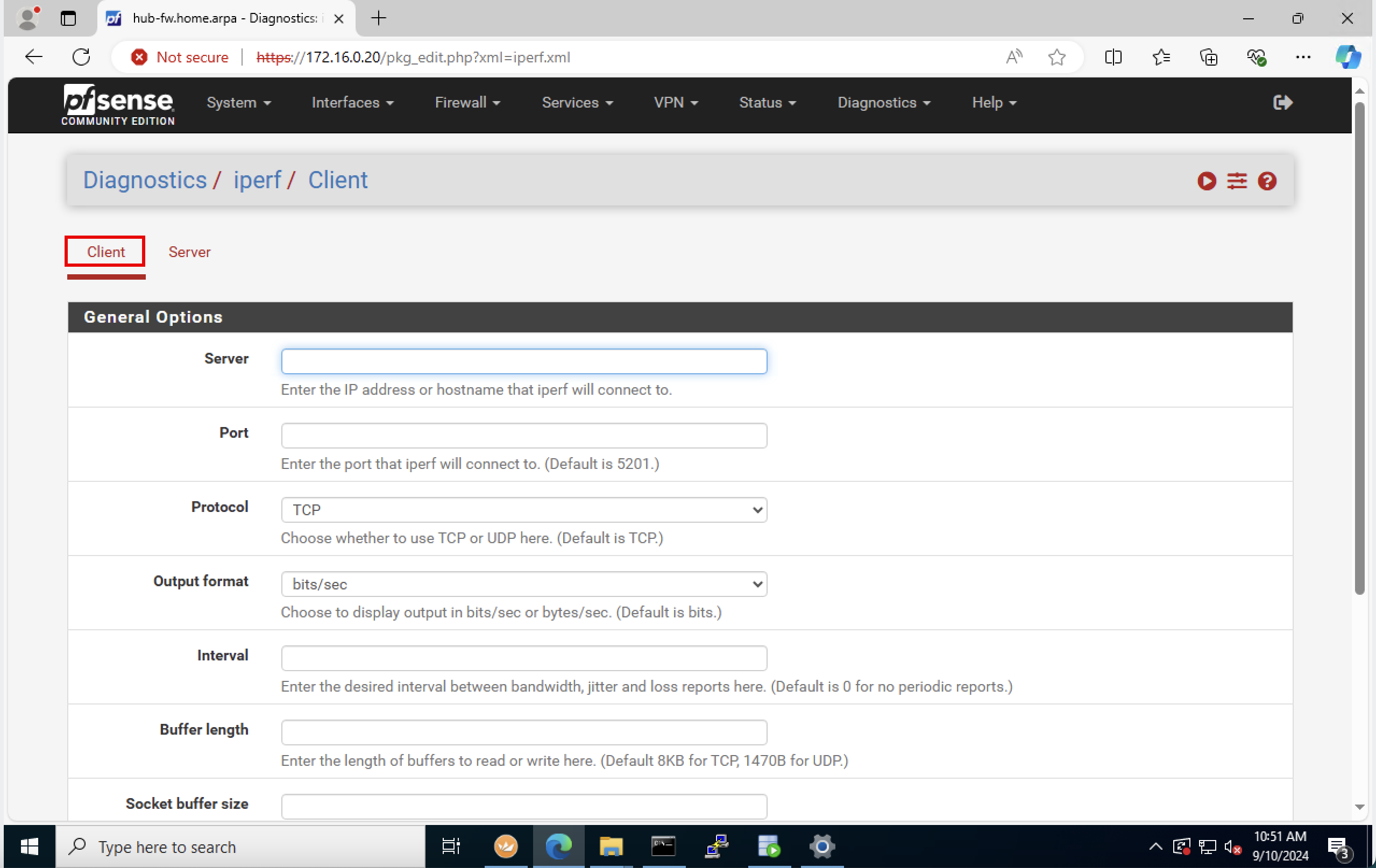This screenshot has width=1376, height=868.
Task: Click the vertical page scrollbar thumb
Action: (1359, 348)
